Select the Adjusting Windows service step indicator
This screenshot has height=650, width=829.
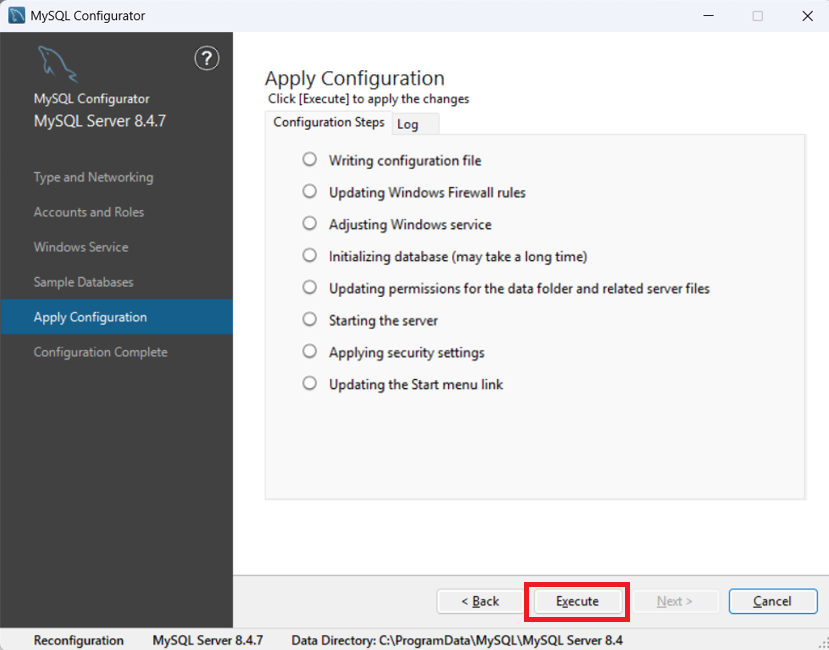[x=310, y=224]
